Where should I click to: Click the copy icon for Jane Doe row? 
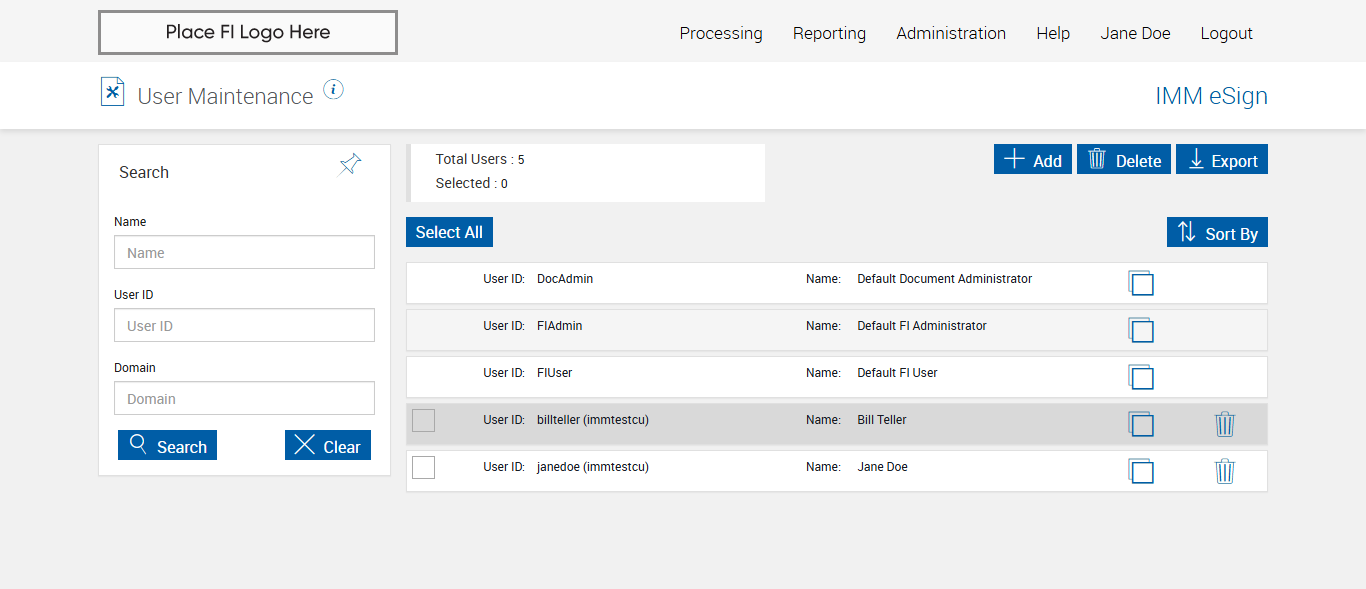(1141, 471)
